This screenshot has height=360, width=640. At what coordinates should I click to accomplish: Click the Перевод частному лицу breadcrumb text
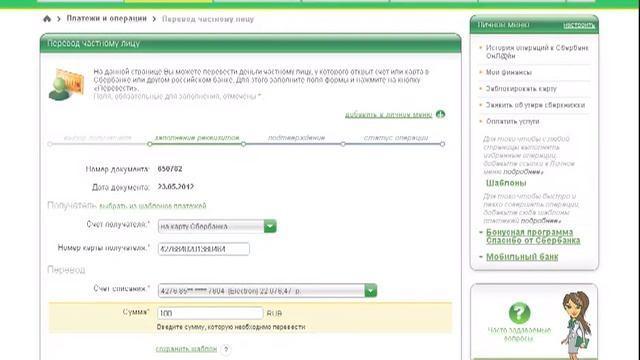coord(208,19)
